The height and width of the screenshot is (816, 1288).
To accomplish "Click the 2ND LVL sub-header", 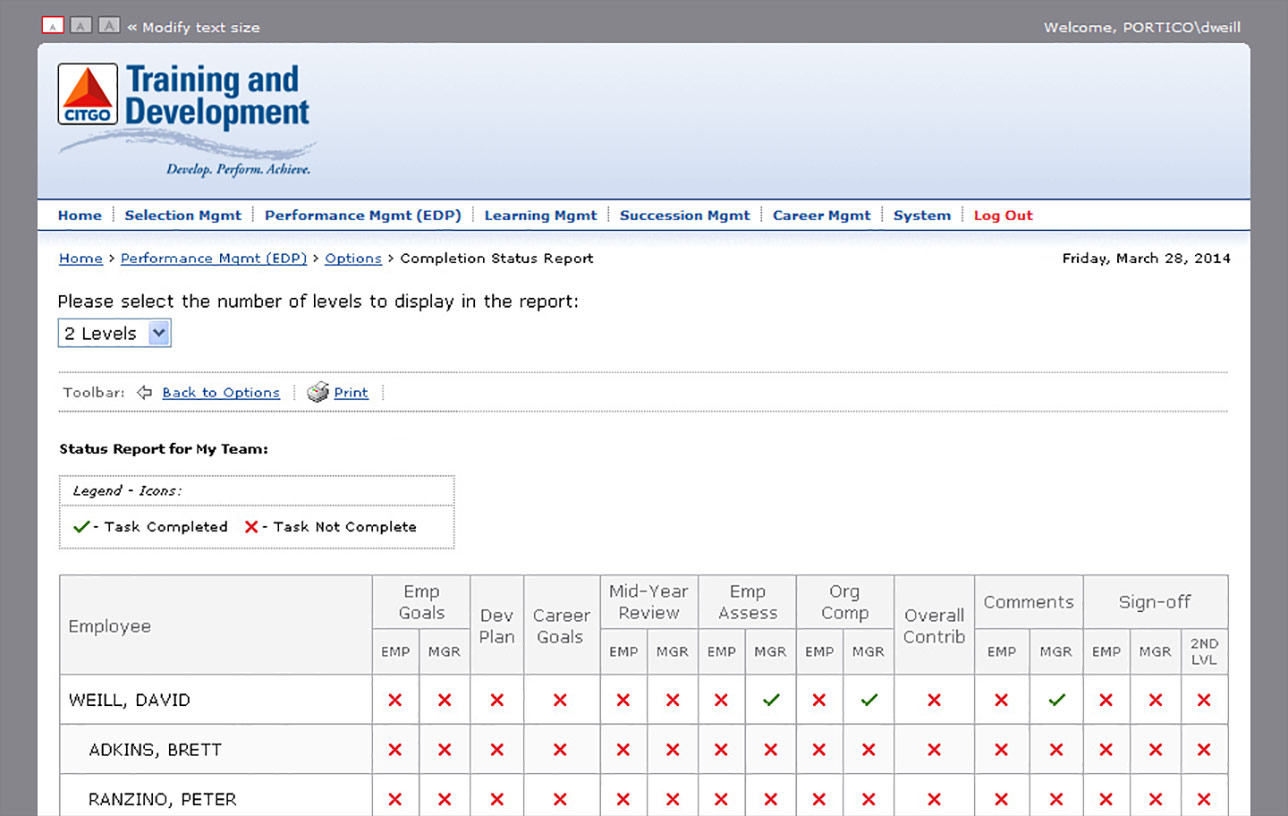I will click(1204, 651).
